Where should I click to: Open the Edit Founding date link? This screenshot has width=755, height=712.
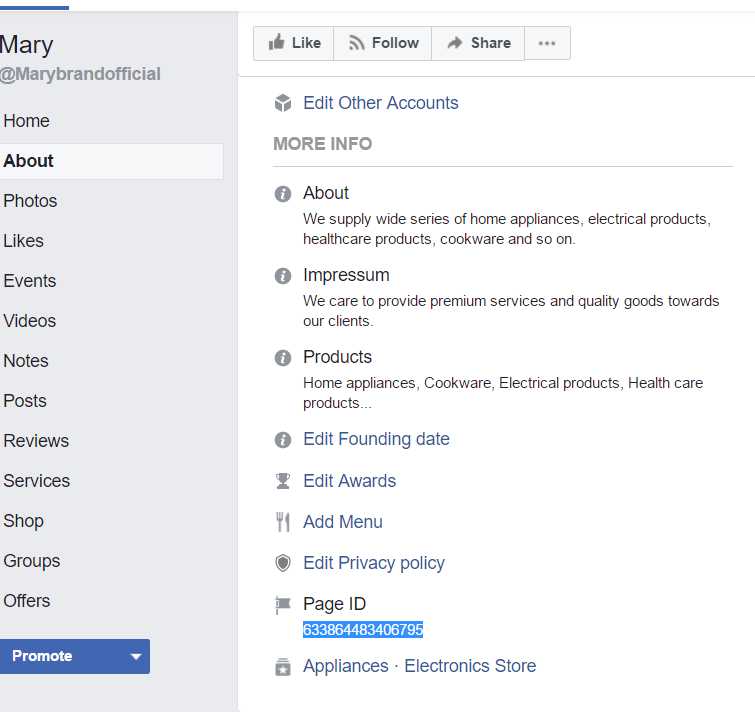click(376, 439)
